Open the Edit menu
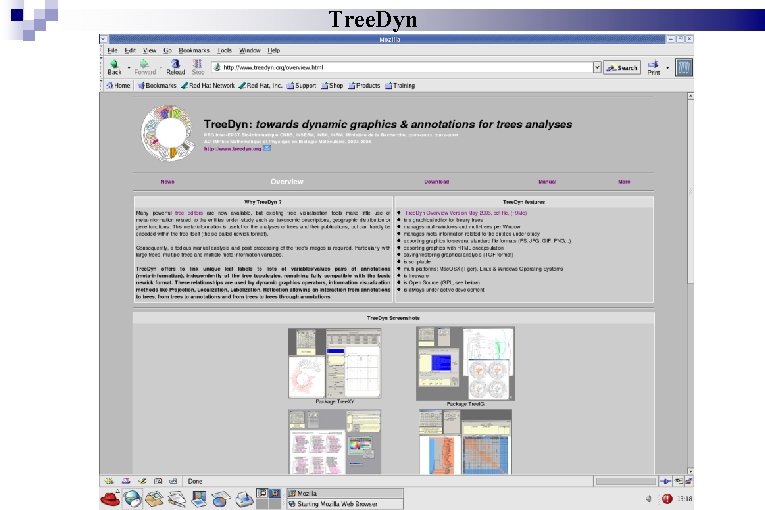 [x=130, y=50]
